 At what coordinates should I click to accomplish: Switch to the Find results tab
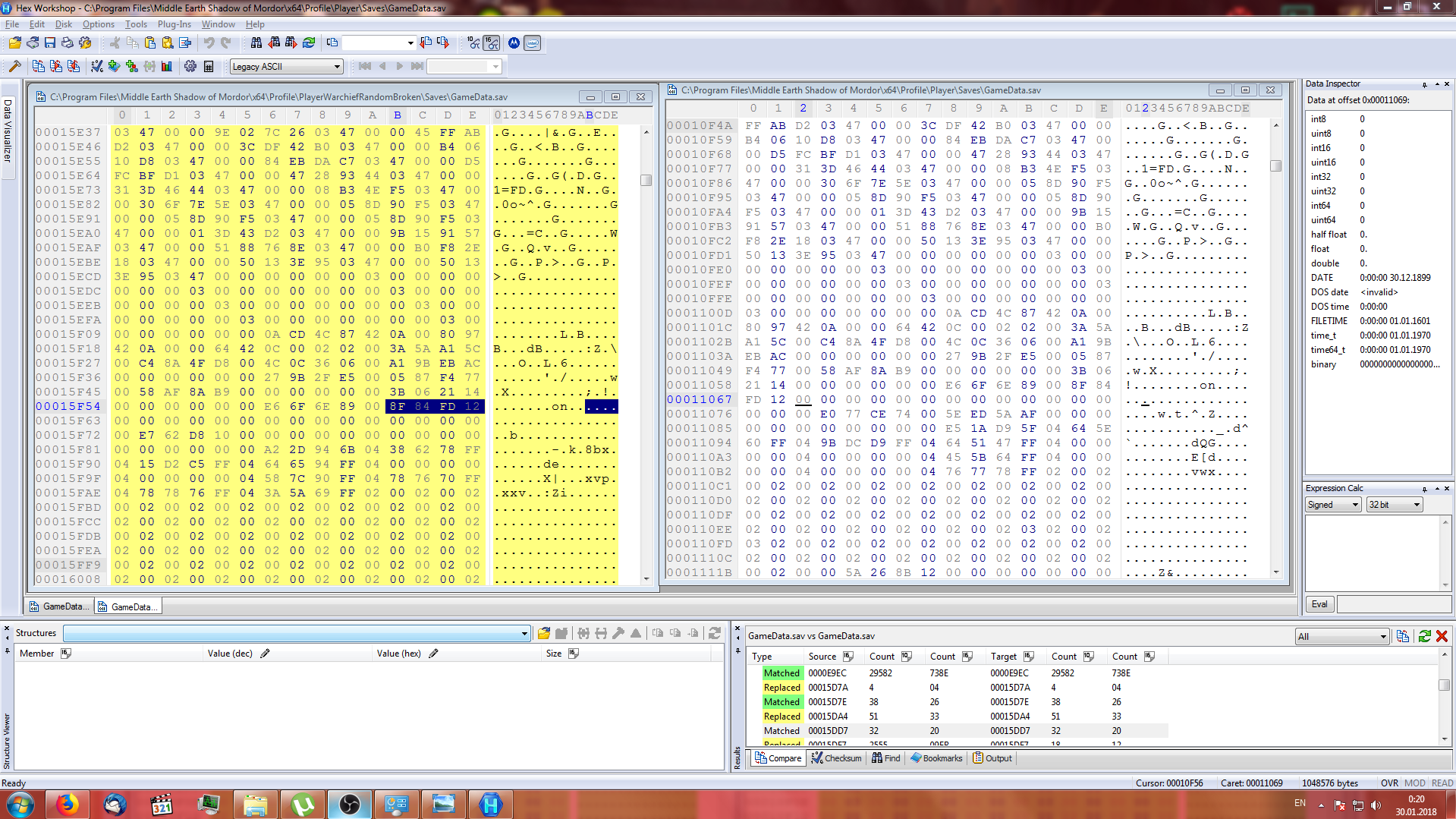[x=885, y=758]
